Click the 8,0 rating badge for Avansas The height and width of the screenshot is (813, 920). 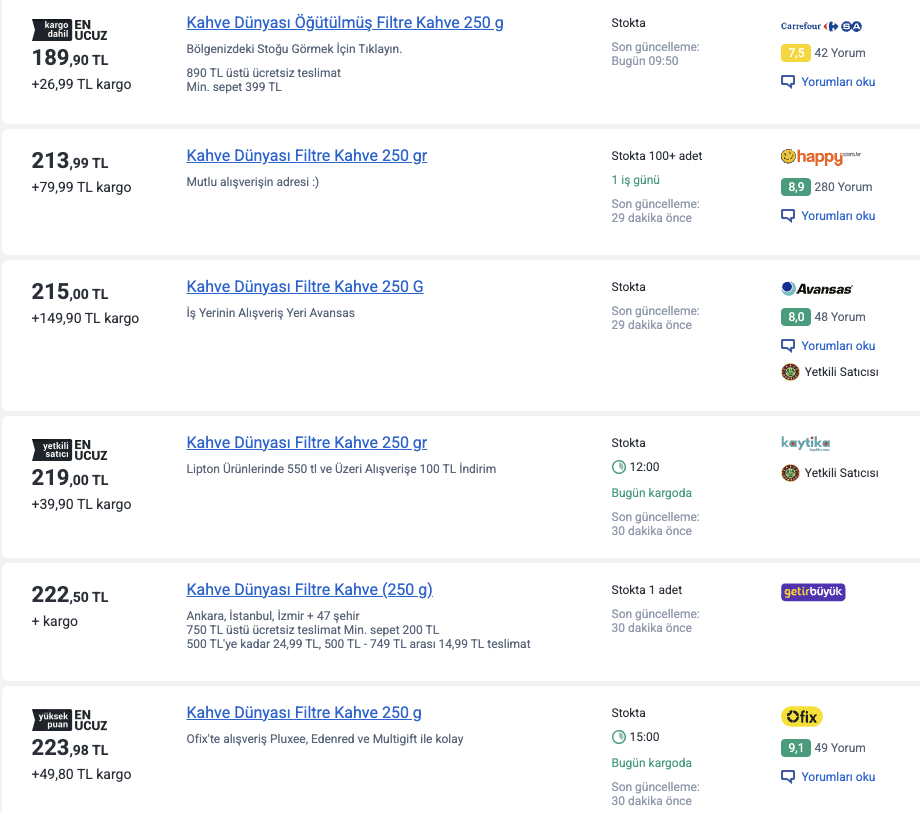point(795,317)
